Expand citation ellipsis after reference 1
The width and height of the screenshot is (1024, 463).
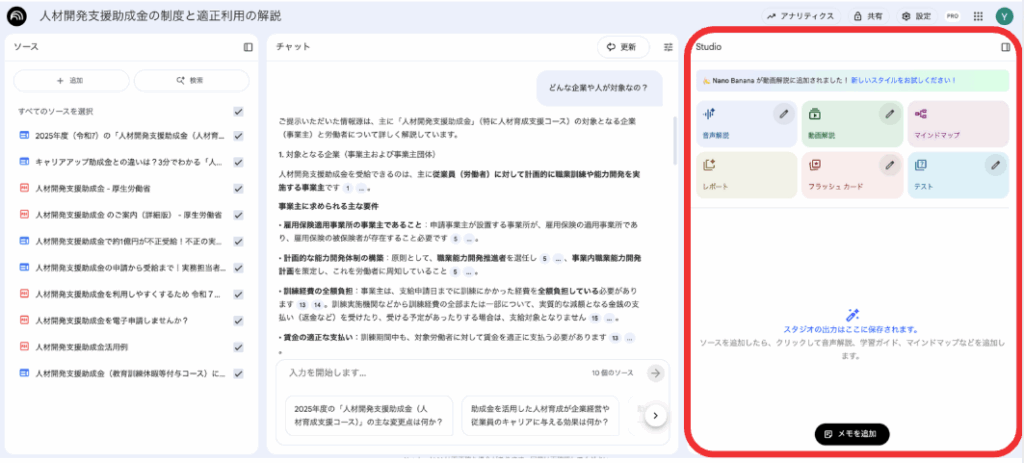[x=364, y=187]
